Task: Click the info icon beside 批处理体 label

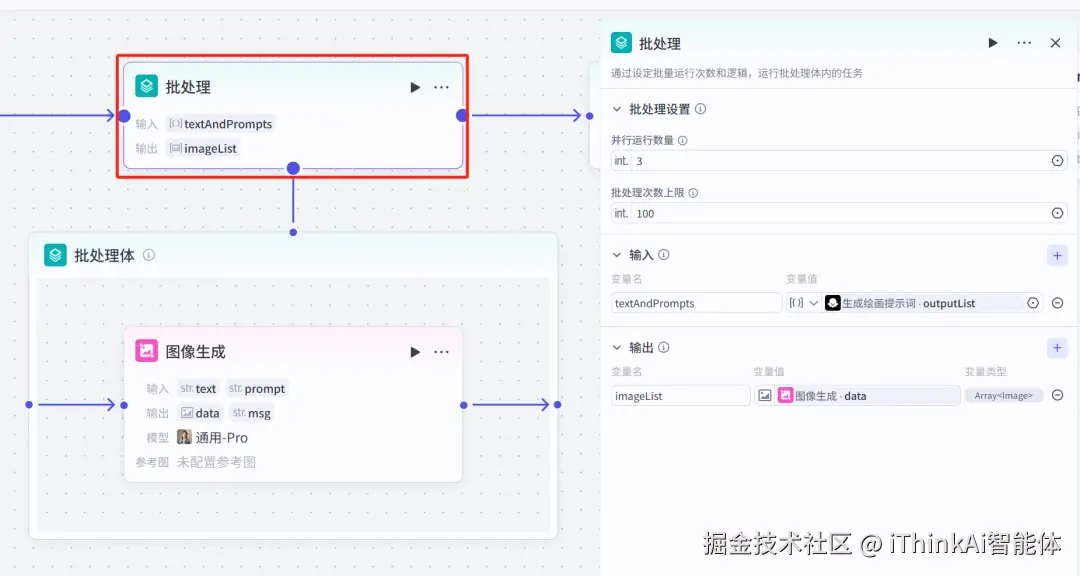Action: click(148, 255)
